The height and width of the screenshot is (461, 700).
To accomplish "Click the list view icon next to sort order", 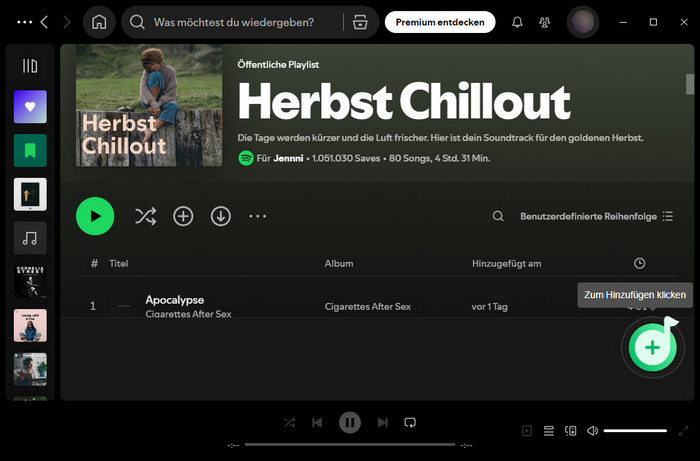I will pyautogui.click(x=668, y=216).
